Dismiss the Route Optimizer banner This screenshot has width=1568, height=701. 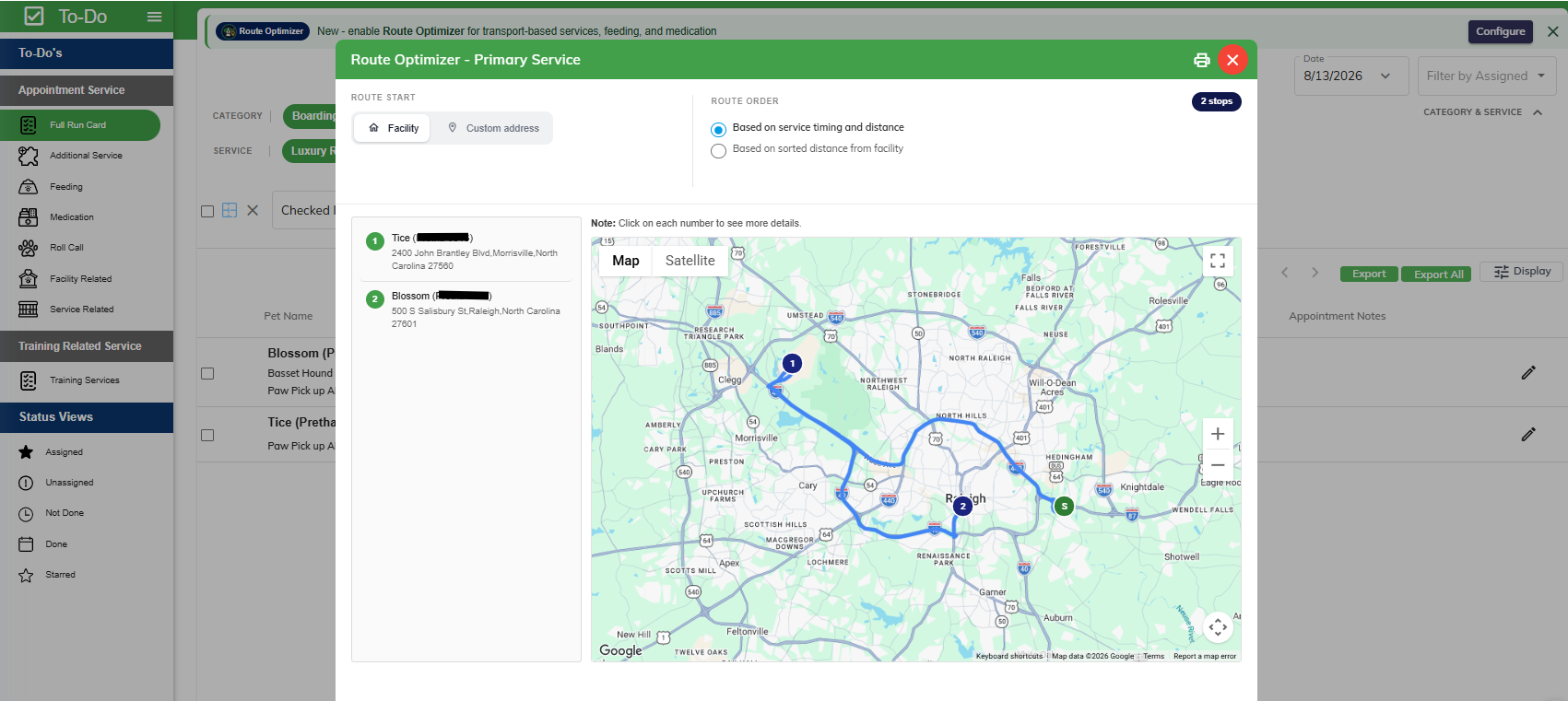pos(1552,31)
